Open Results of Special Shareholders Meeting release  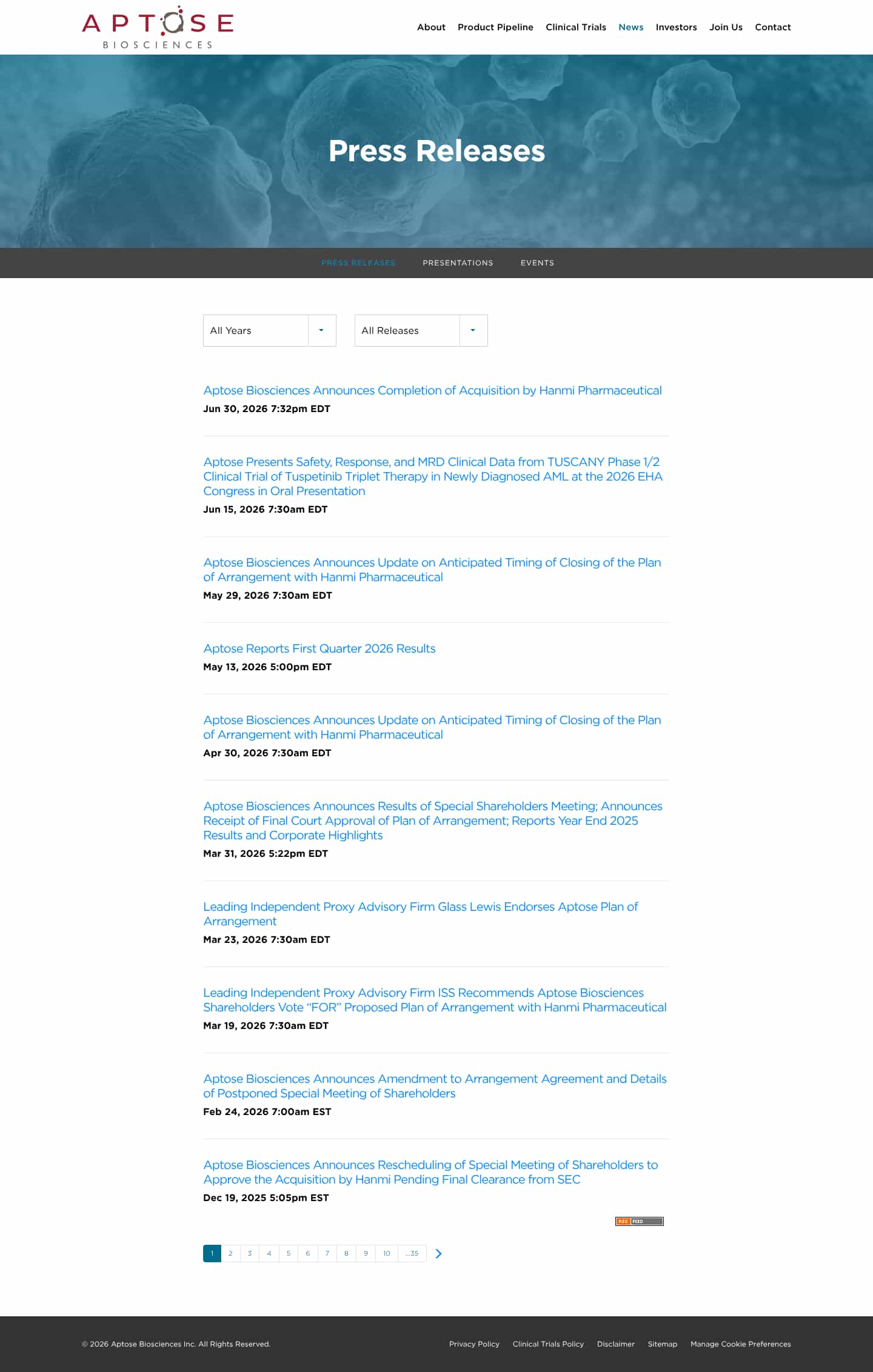433,821
